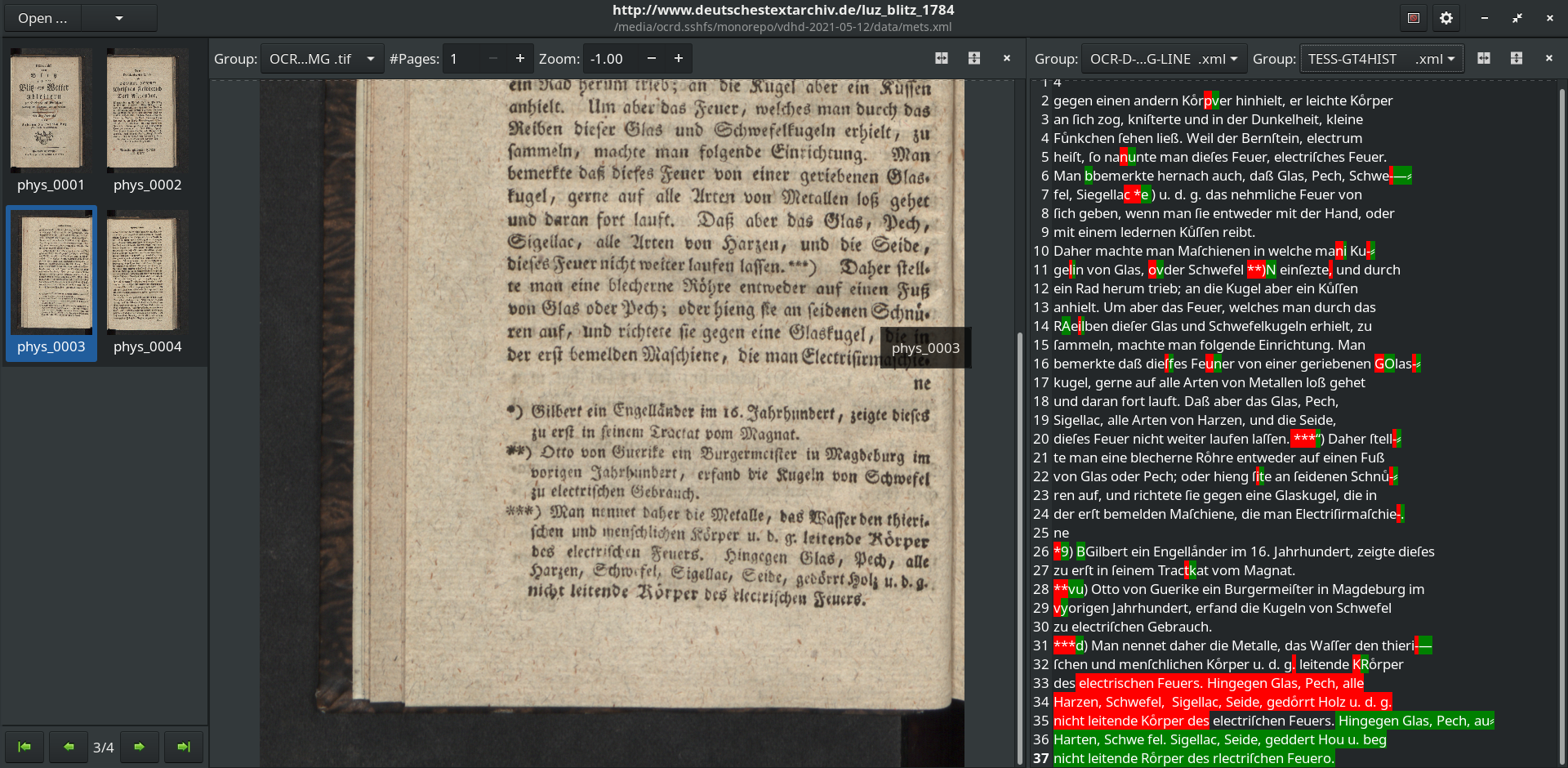The height and width of the screenshot is (768, 1568).
Task: Click the red stop icon in the title bar
Action: click(x=1414, y=18)
